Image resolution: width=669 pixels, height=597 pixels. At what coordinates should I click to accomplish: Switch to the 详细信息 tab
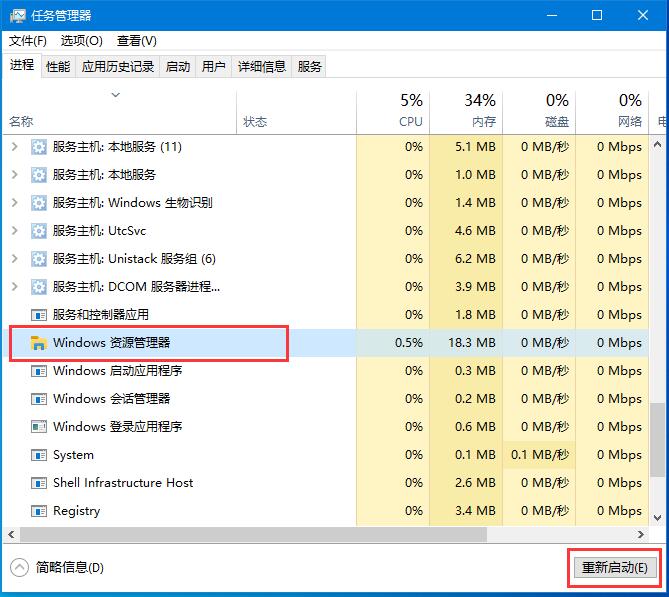point(261,67)
